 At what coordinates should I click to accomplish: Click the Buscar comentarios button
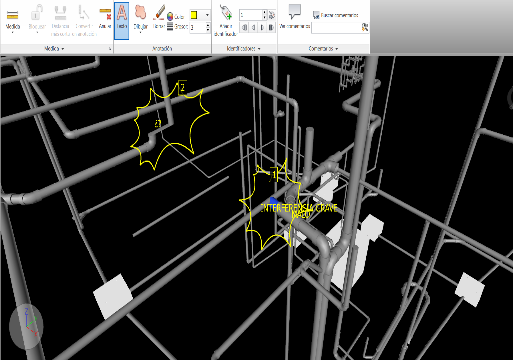click(335, 15)
